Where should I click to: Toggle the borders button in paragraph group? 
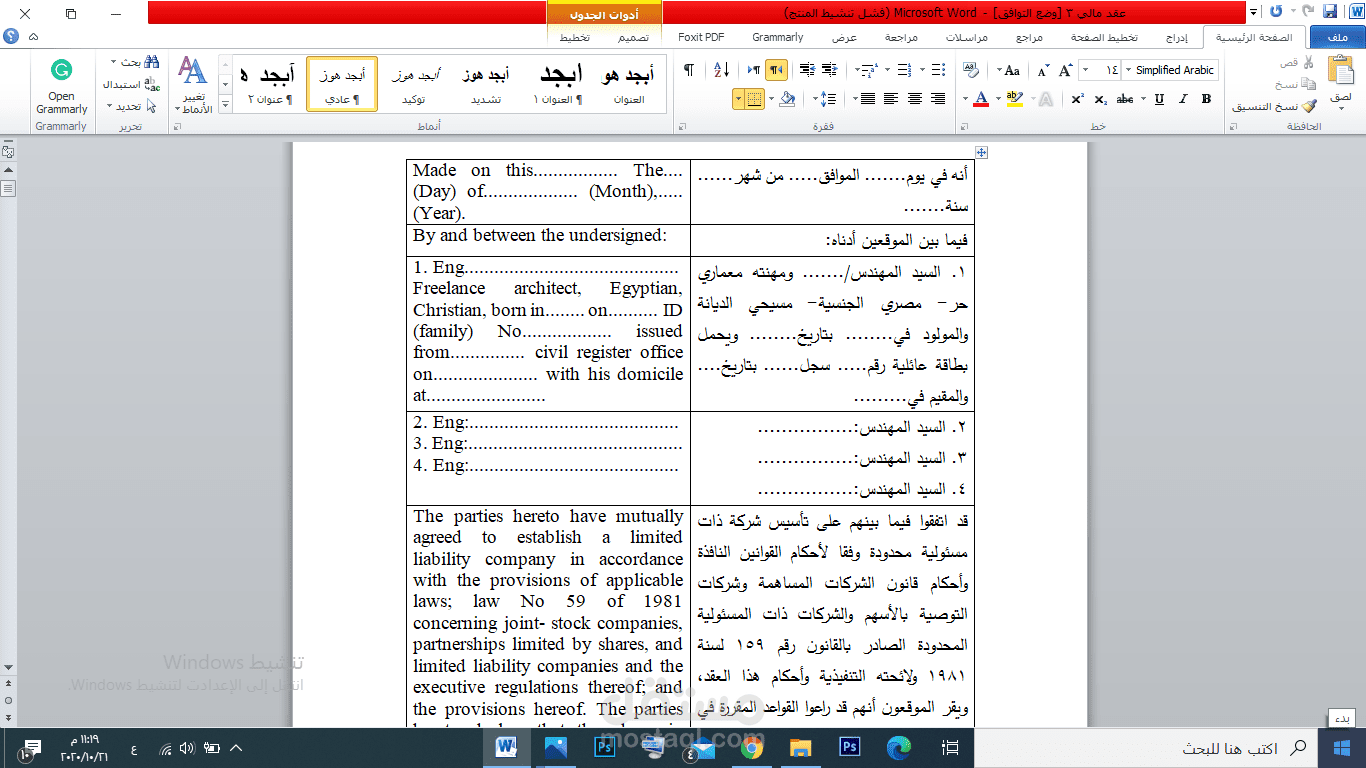(753, 99)
